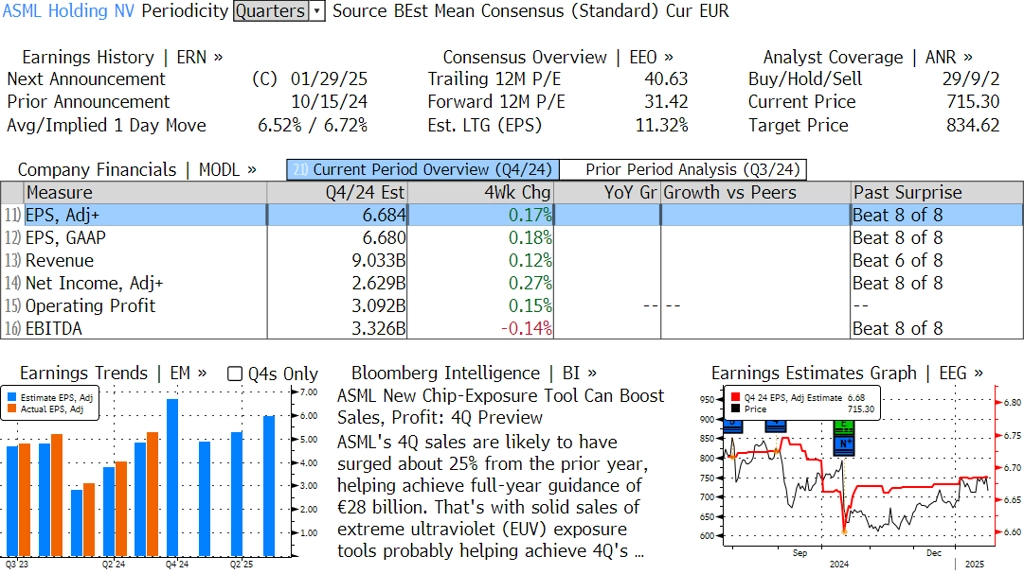Click the Next Announcement date 01/29/25
The image size is (1024, 574).
pos(329,79)
